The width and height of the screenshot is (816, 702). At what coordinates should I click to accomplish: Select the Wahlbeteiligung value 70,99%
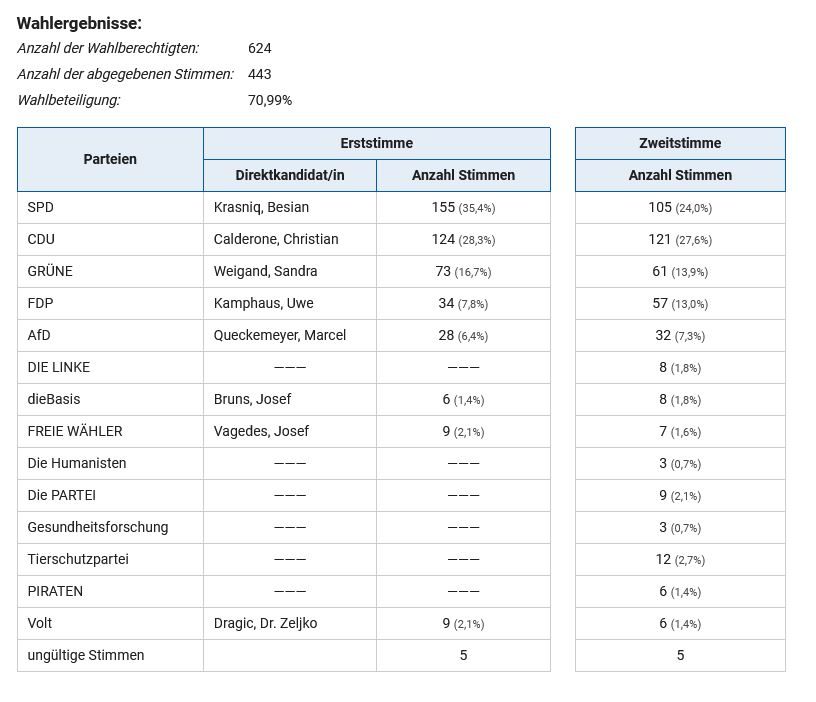point(270,100)
